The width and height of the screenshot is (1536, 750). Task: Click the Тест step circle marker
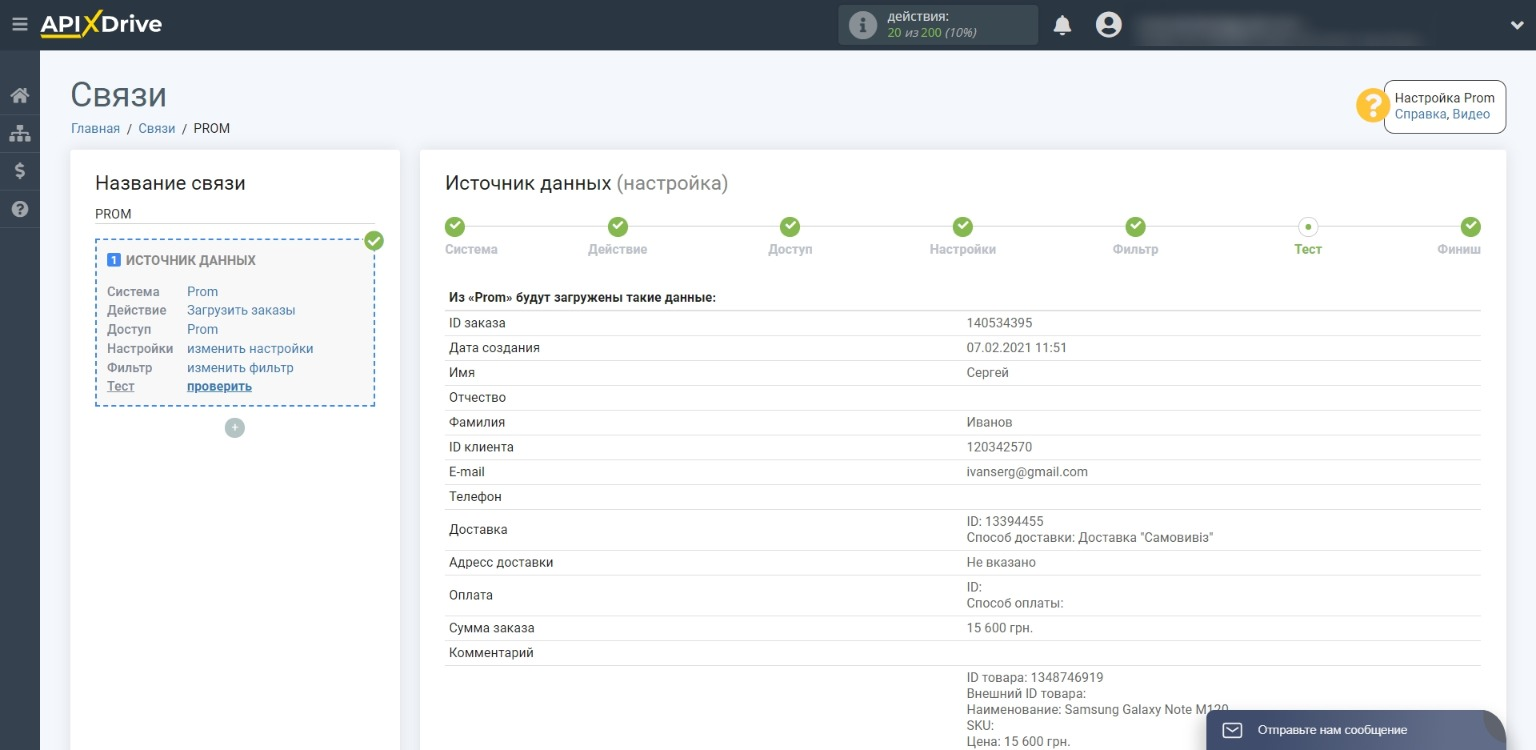point(1308,227)
